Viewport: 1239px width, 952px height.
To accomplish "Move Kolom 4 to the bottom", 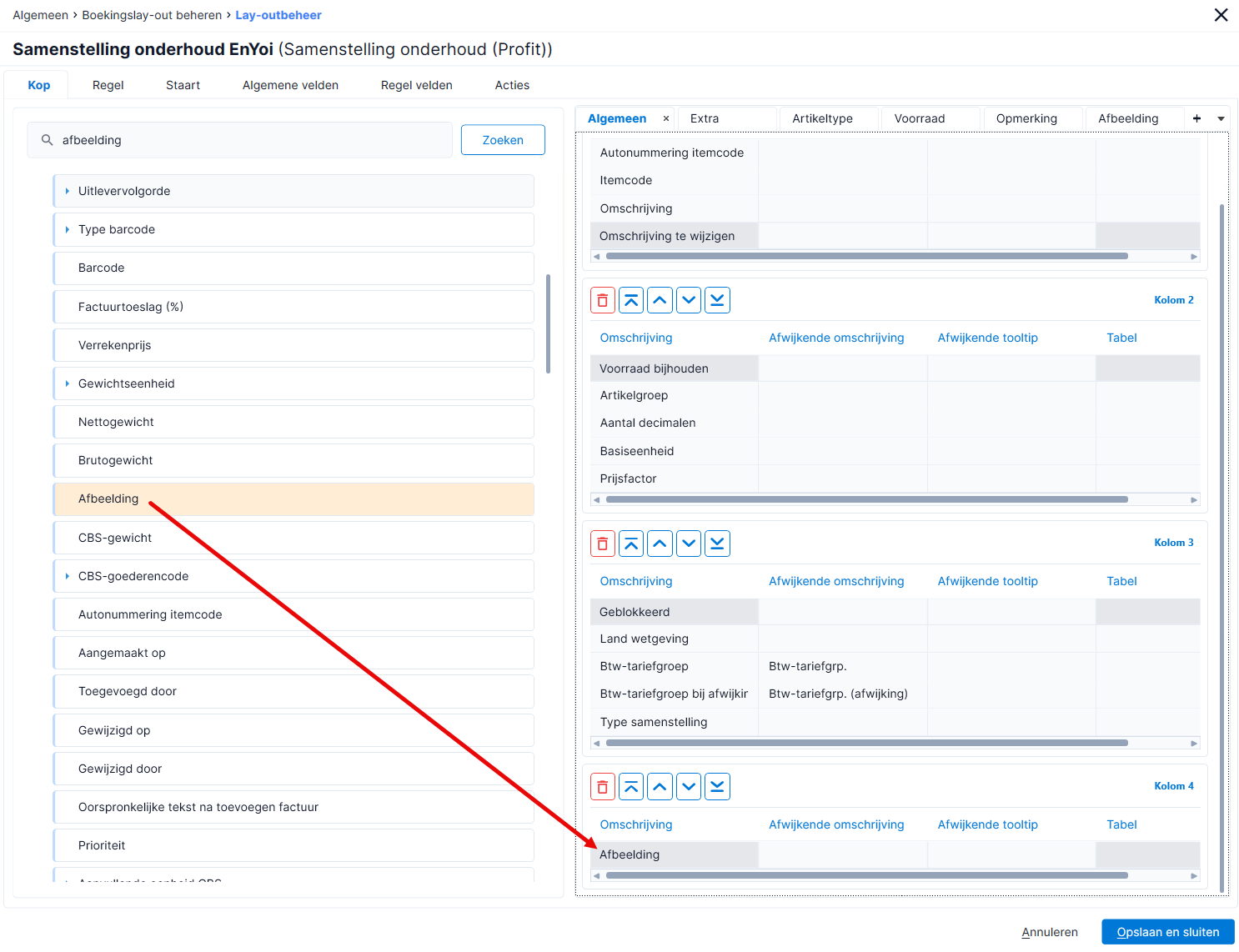I will (x=717, y=787).
